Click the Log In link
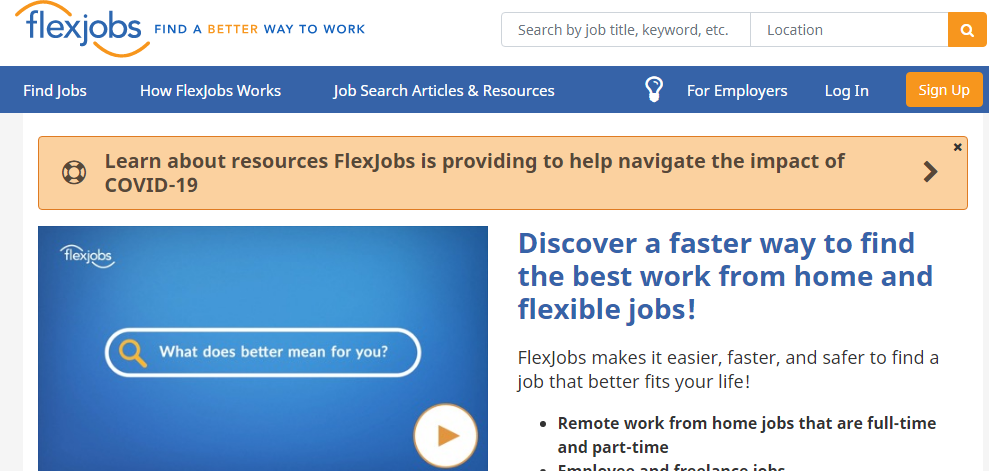This screenshot has width=989, height=471. (846, 90)
